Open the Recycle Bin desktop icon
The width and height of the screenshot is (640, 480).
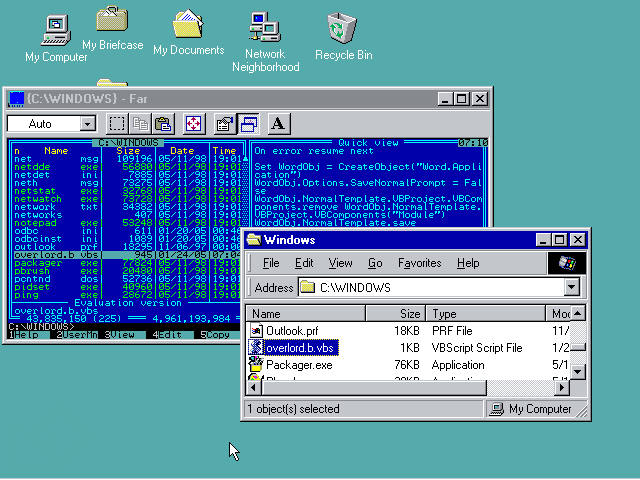pos(342,28)
